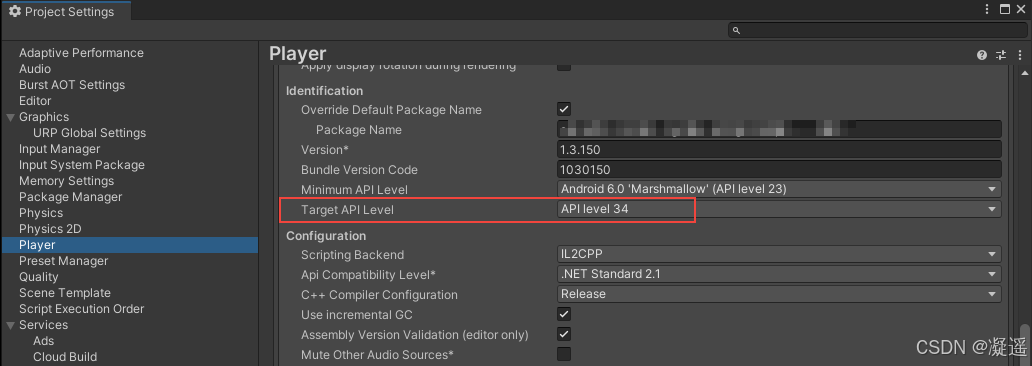This screenshot has height=366, width=1032.
Task: Select Input Manager category
Action: click(59, 149)
